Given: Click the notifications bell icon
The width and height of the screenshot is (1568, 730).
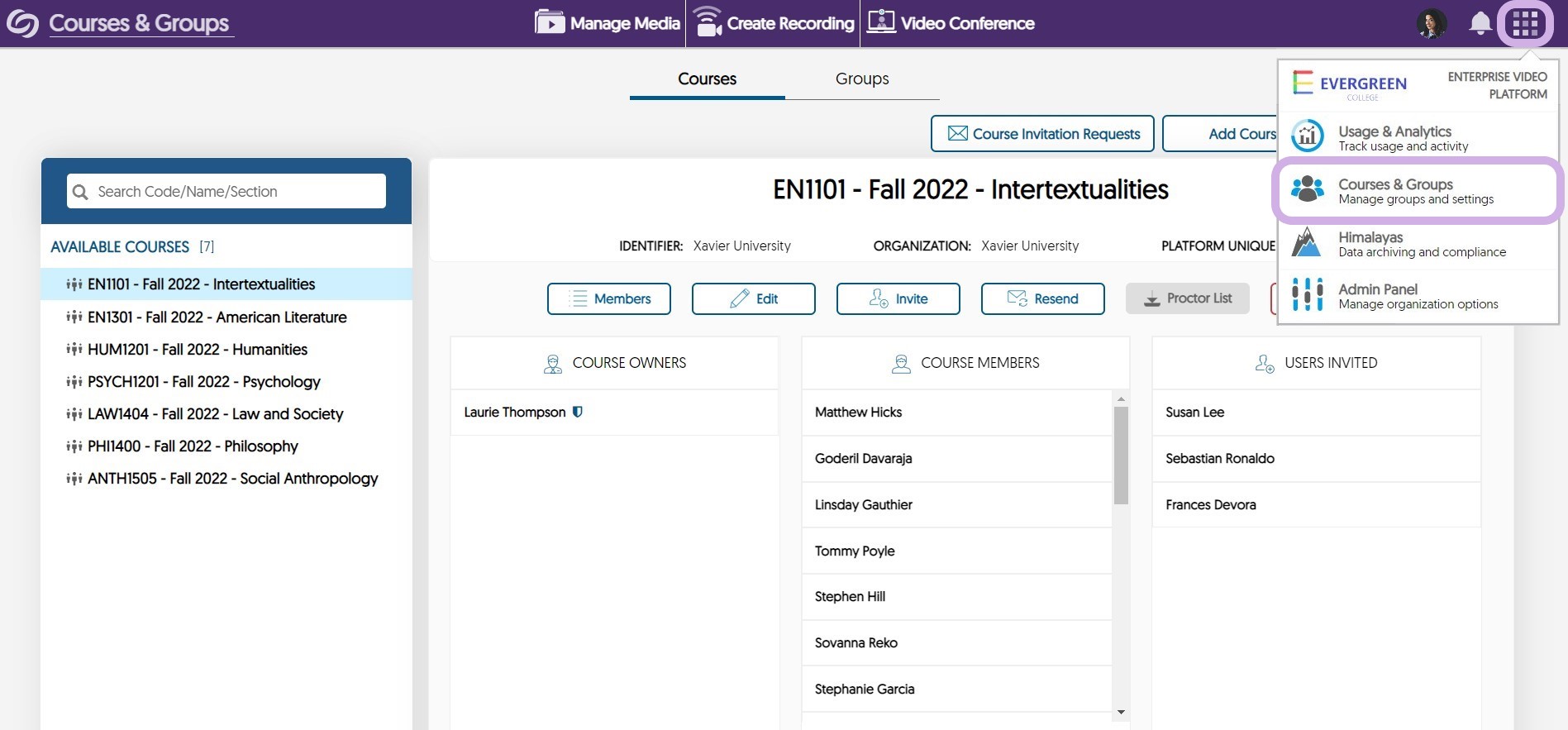Looking at the screenshot, I should [1480, 24].
